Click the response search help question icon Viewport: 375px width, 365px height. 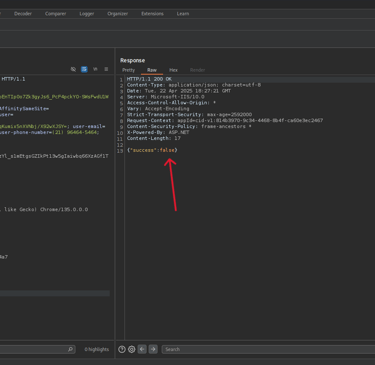(122, 349)
